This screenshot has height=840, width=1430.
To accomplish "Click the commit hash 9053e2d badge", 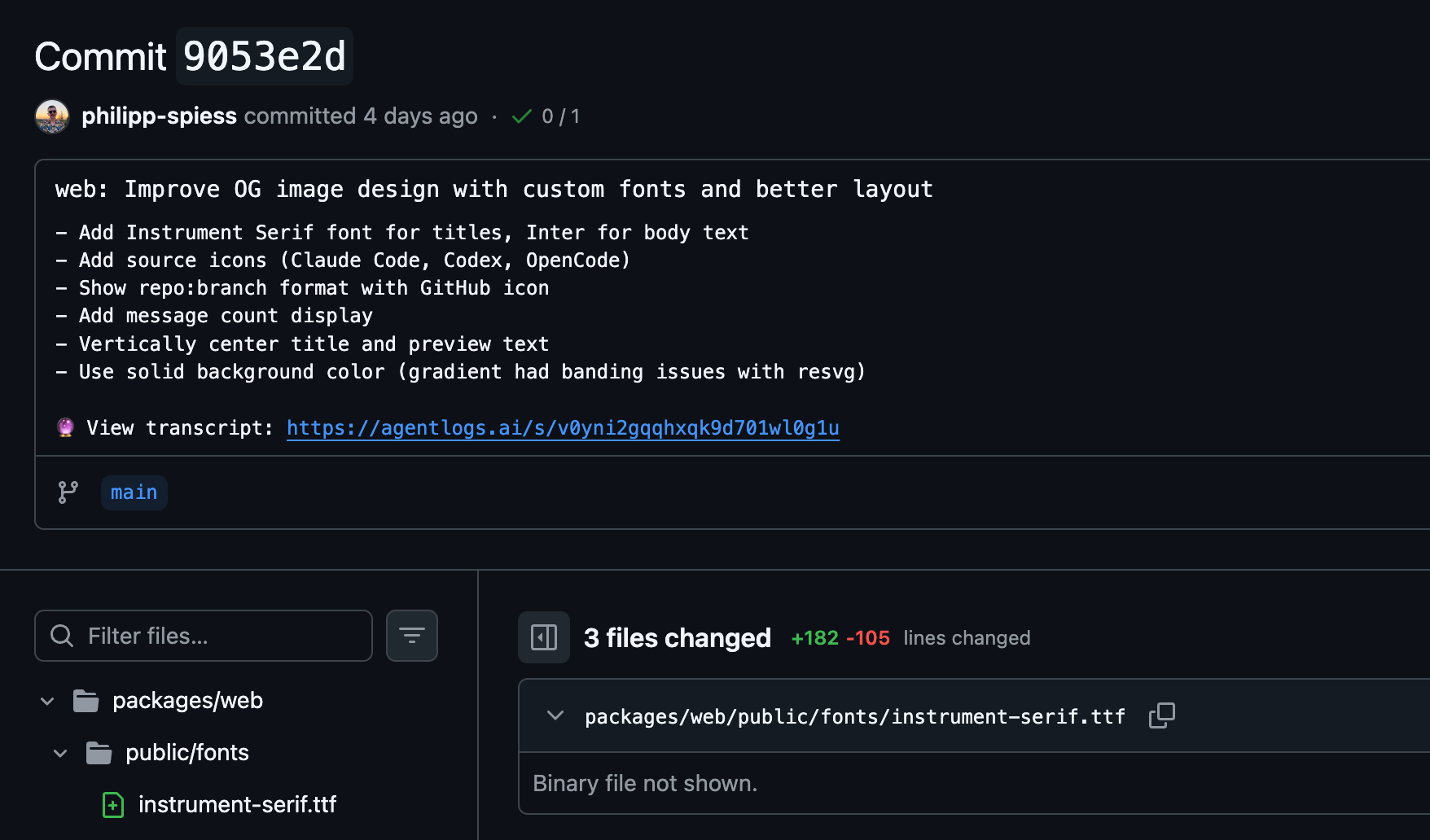I will pos(264,56).
